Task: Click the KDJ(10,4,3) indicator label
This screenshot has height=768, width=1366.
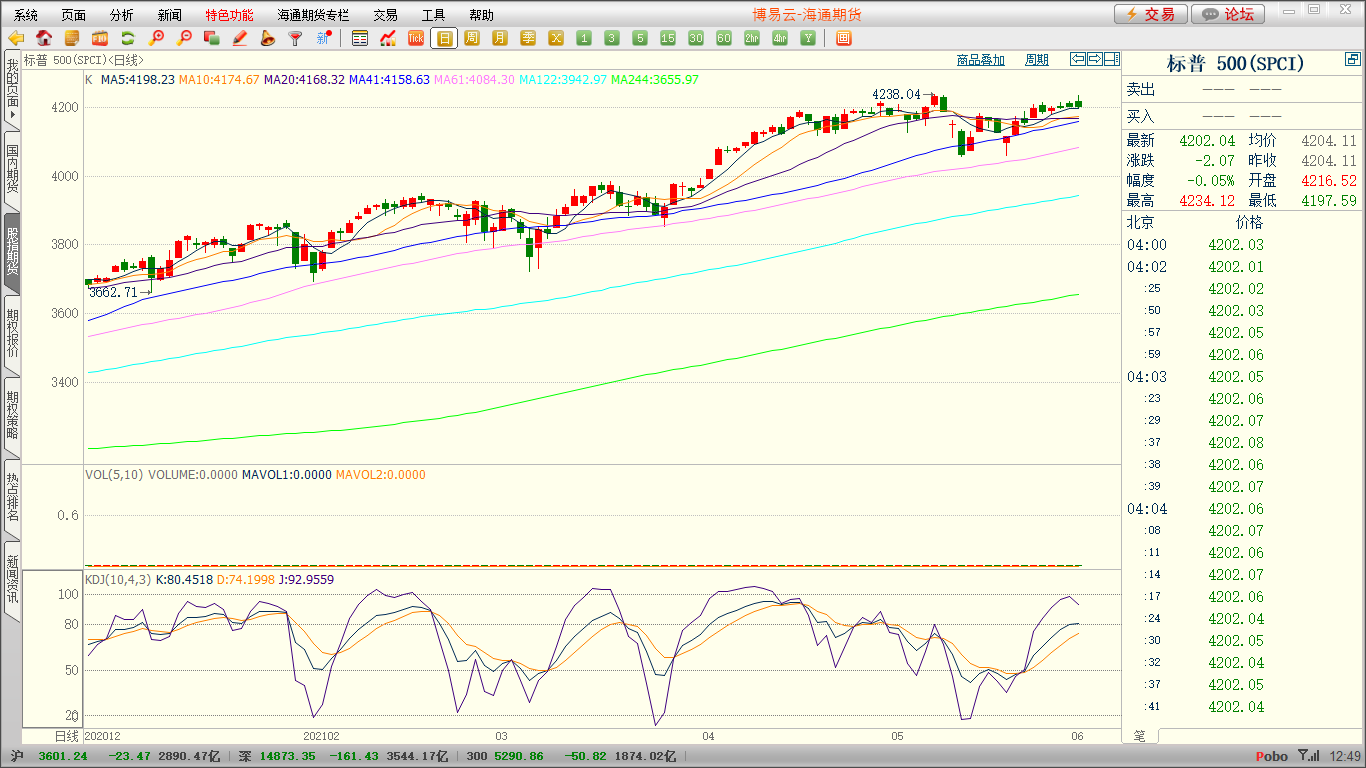Action: (x=118, y=579)
